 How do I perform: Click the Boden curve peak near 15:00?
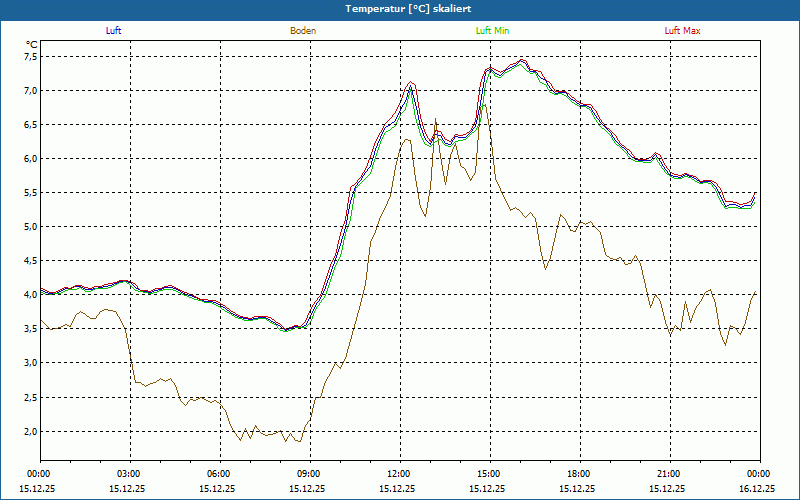(x=484, y=105)
